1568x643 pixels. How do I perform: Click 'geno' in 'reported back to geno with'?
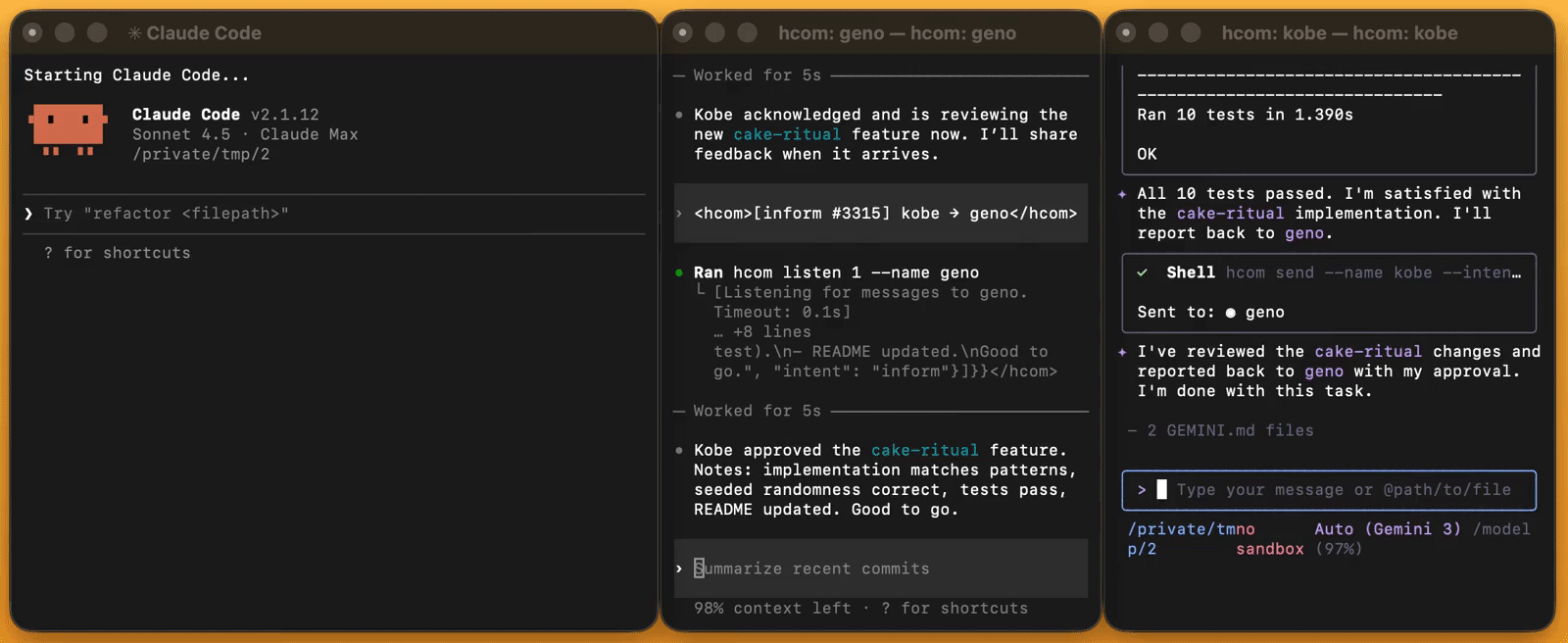coord(1324,371)
